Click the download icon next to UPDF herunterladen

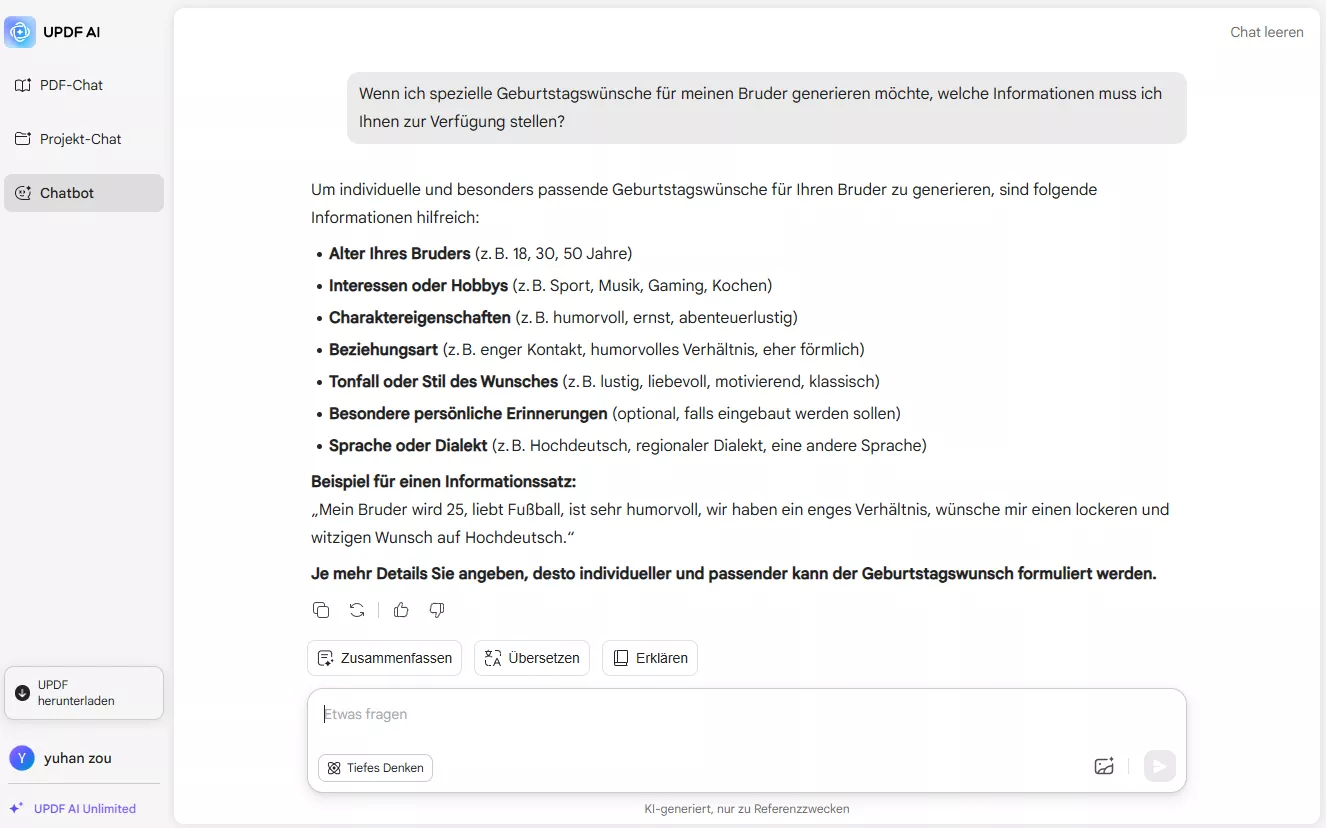click(22, 692)
